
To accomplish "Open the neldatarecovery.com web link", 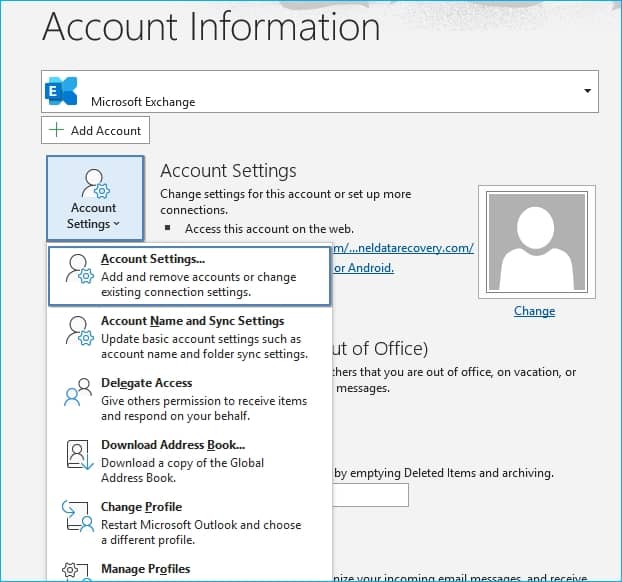I will [x=403, y=248].
